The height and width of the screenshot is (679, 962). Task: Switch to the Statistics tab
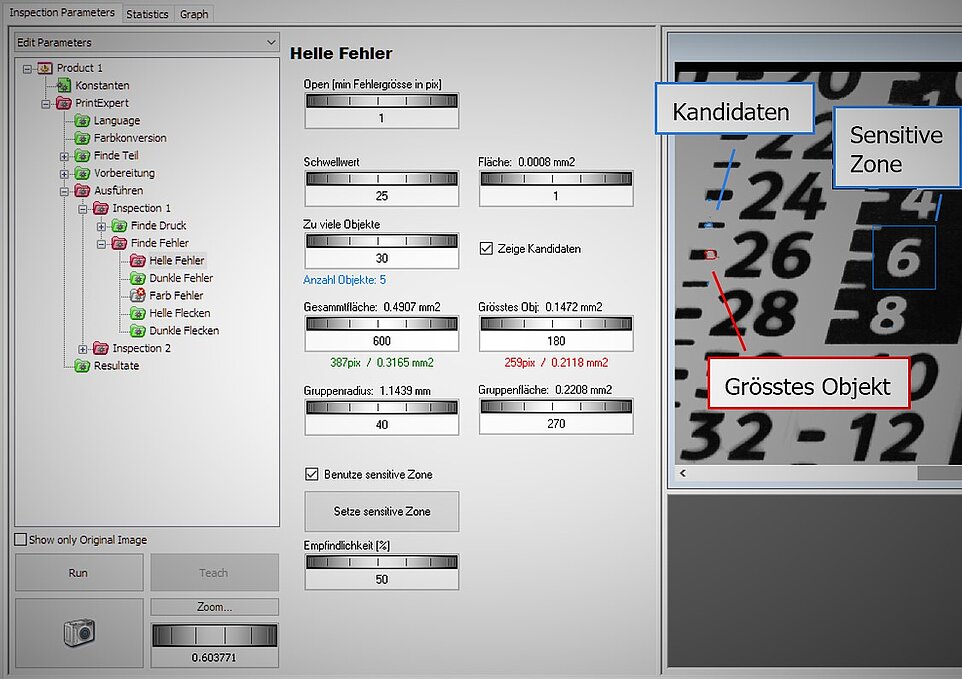pos(147,14)
